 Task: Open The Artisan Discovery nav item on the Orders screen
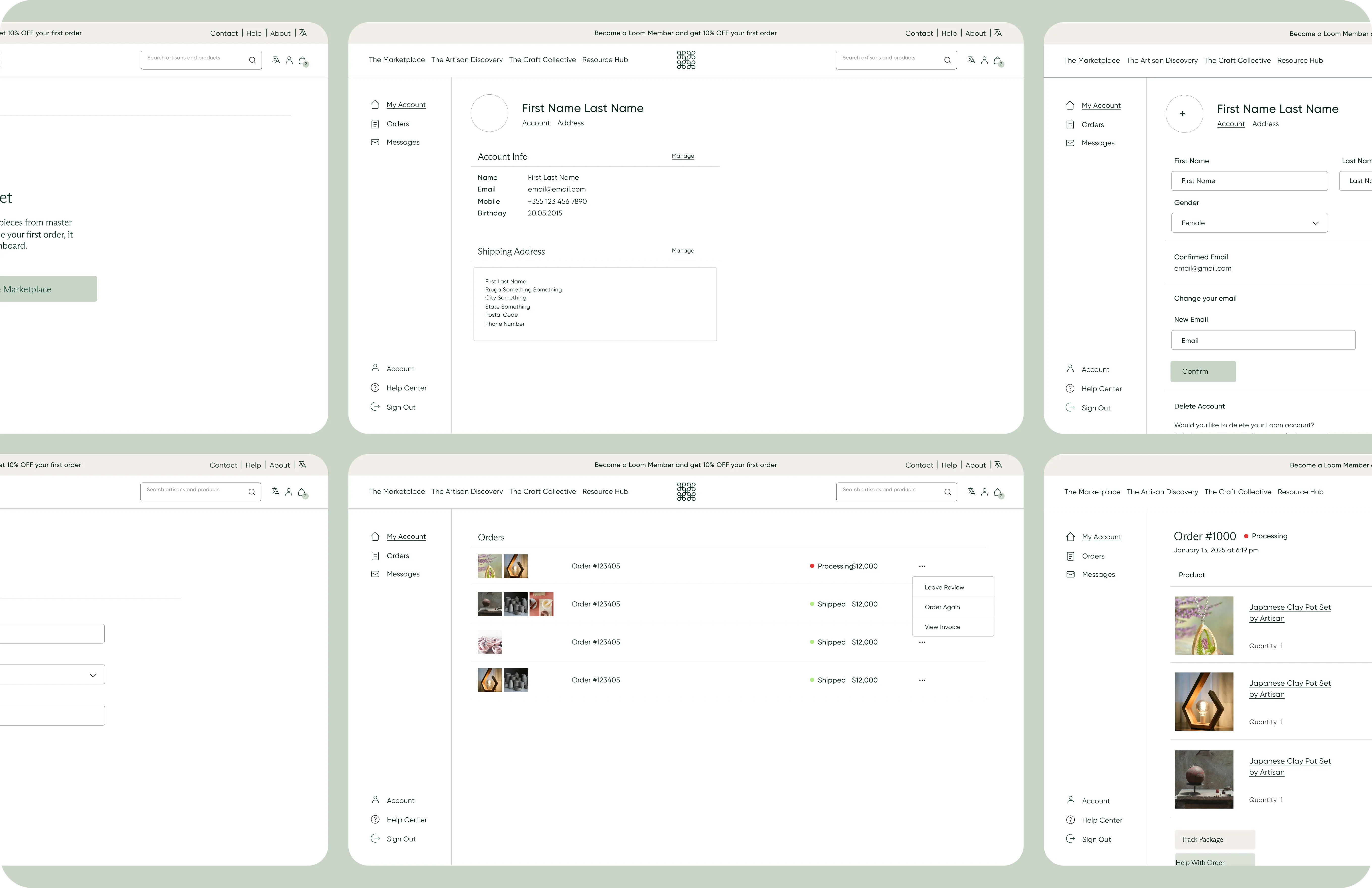467,492
